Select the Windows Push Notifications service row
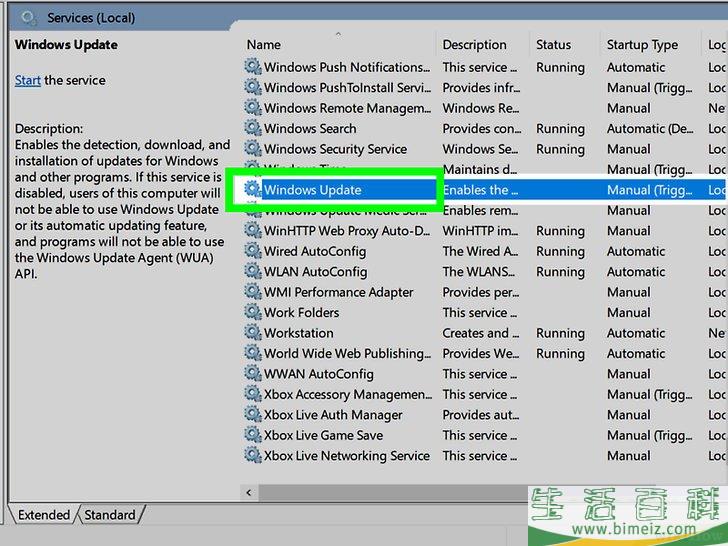The image size is (728, 546). click(485, 67)
